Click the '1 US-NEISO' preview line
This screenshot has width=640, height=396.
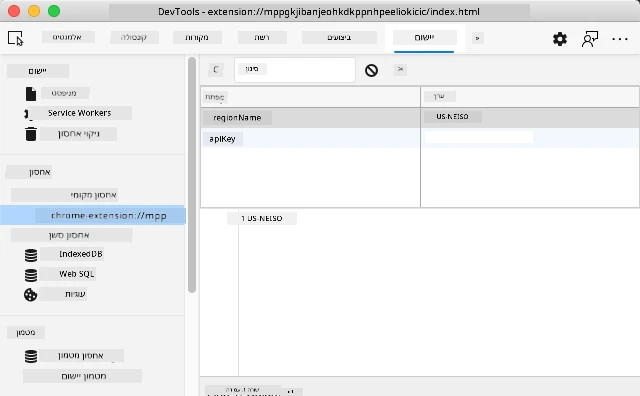click(x=262, y=218)
